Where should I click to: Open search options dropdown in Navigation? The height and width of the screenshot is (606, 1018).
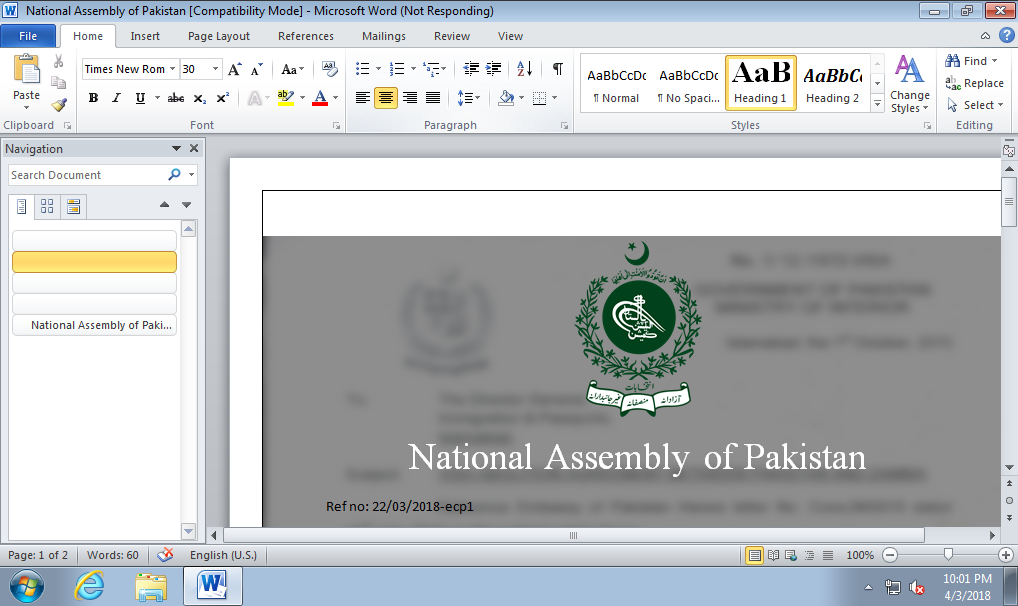point(192,175)
